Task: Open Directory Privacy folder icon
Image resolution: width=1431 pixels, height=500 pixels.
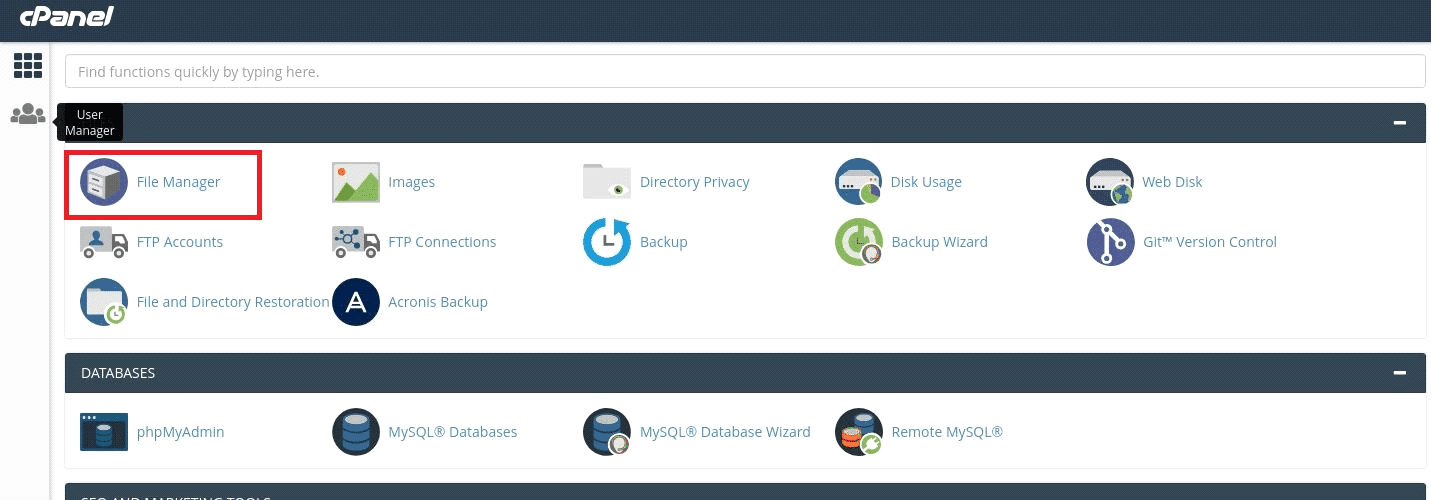Action: pyautogui.click(x=607, y=182)
